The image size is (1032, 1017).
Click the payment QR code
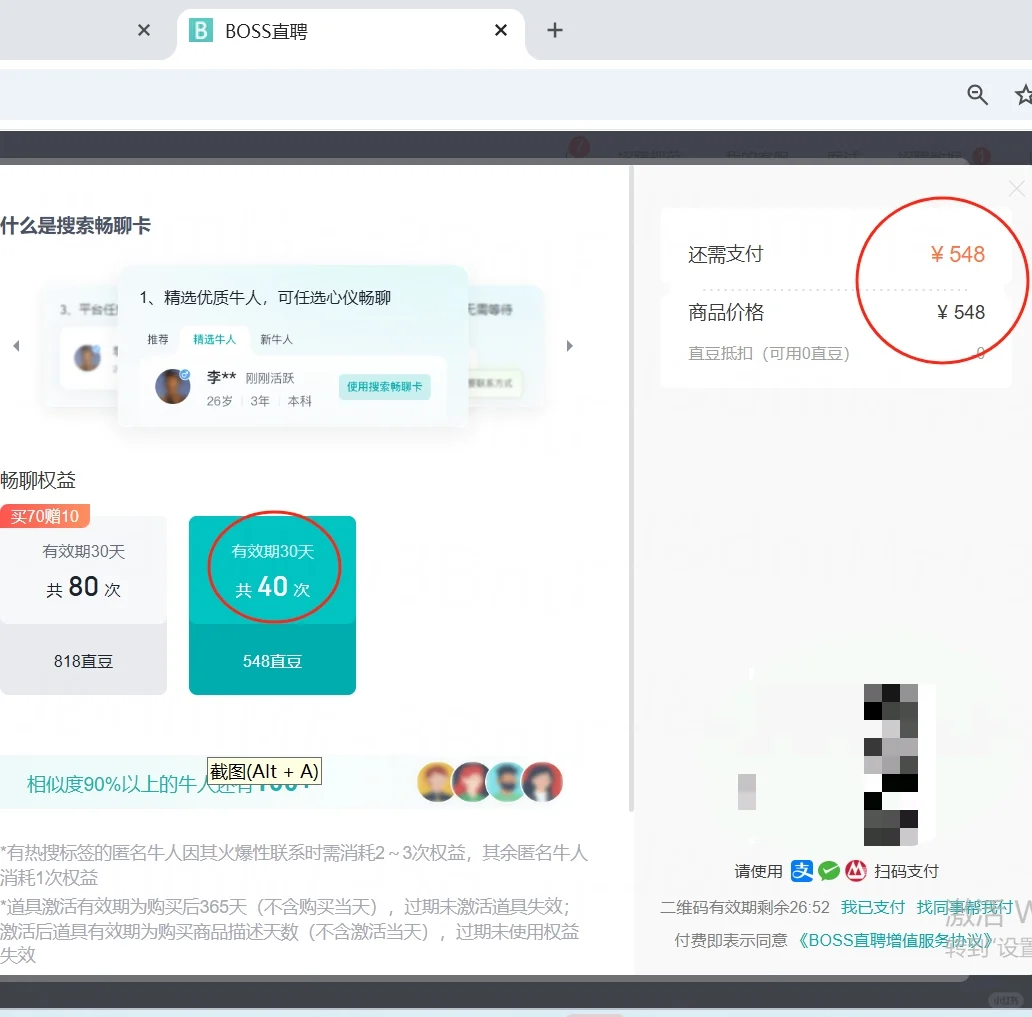[835, 764]
